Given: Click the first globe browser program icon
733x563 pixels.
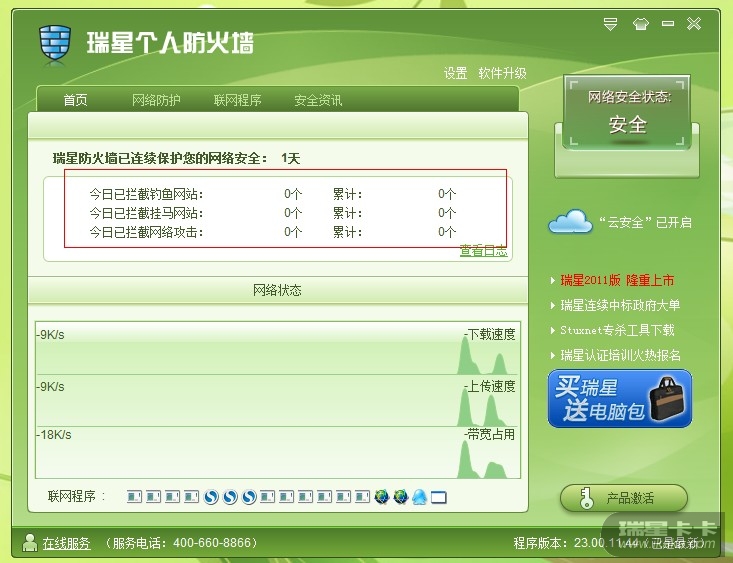Looking at the screenshot, I should tap(381, 497).
